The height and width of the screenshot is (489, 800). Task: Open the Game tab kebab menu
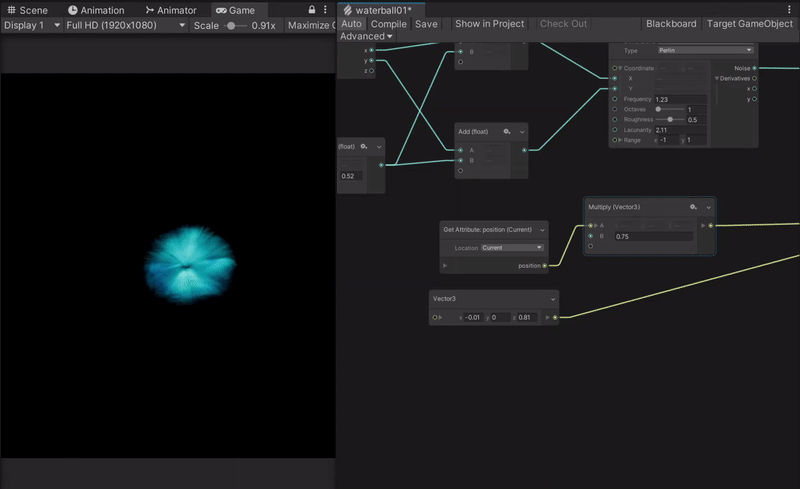coord(325,10)
